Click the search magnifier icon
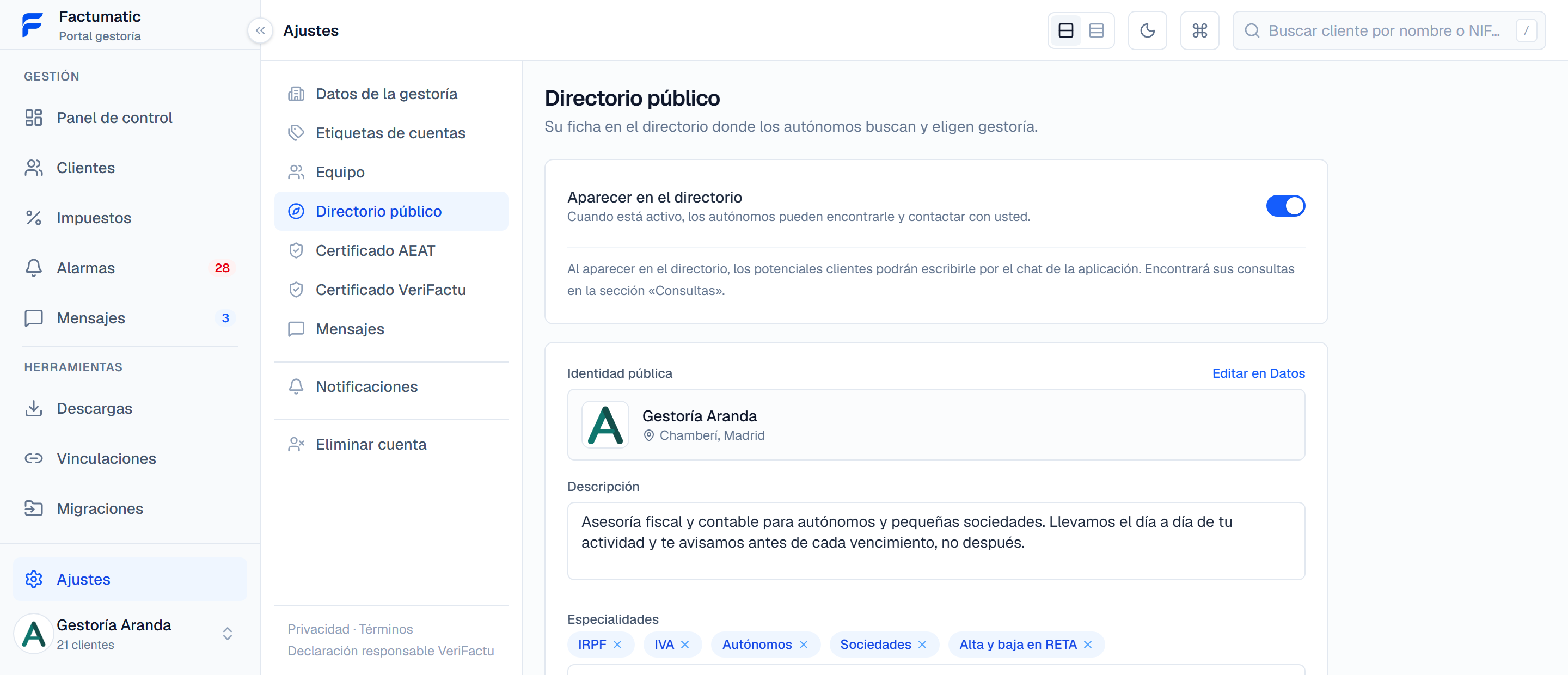The image size is (1568, 675). click(1252, 30)
